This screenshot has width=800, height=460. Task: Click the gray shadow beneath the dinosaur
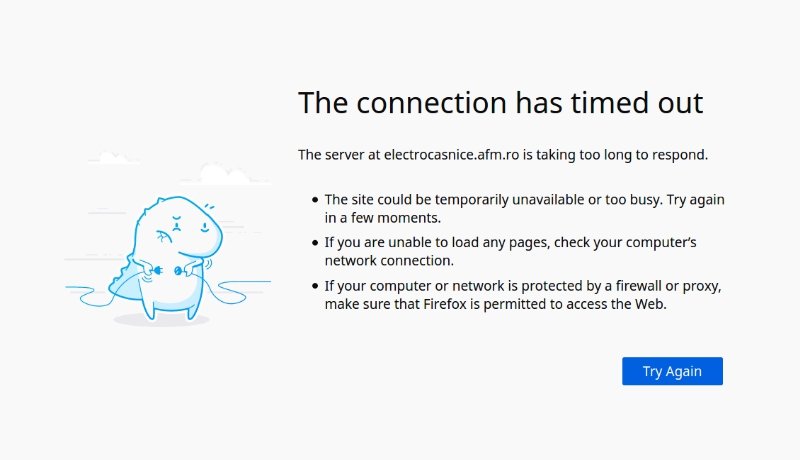coord(160,320)
